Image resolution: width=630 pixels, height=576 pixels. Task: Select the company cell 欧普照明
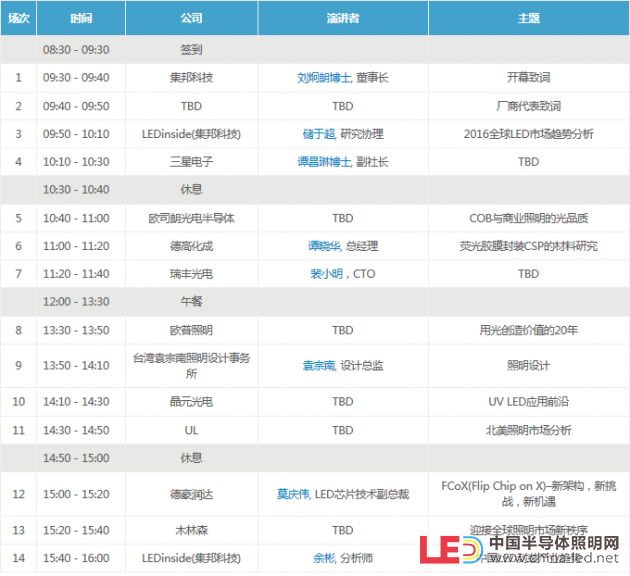[x=191, y=330]
